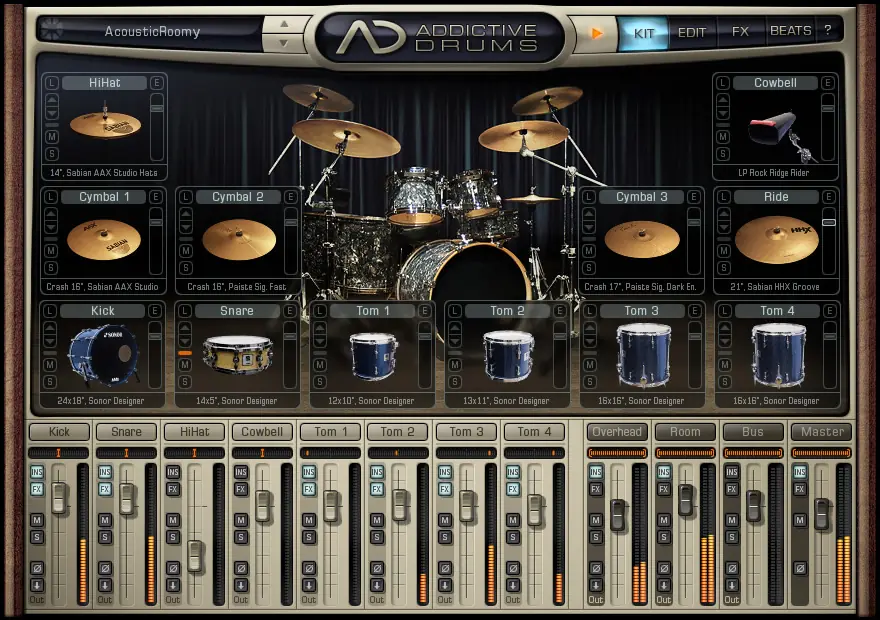
Task: Select previous preset with the up arrow
Action: pos(284,24)
